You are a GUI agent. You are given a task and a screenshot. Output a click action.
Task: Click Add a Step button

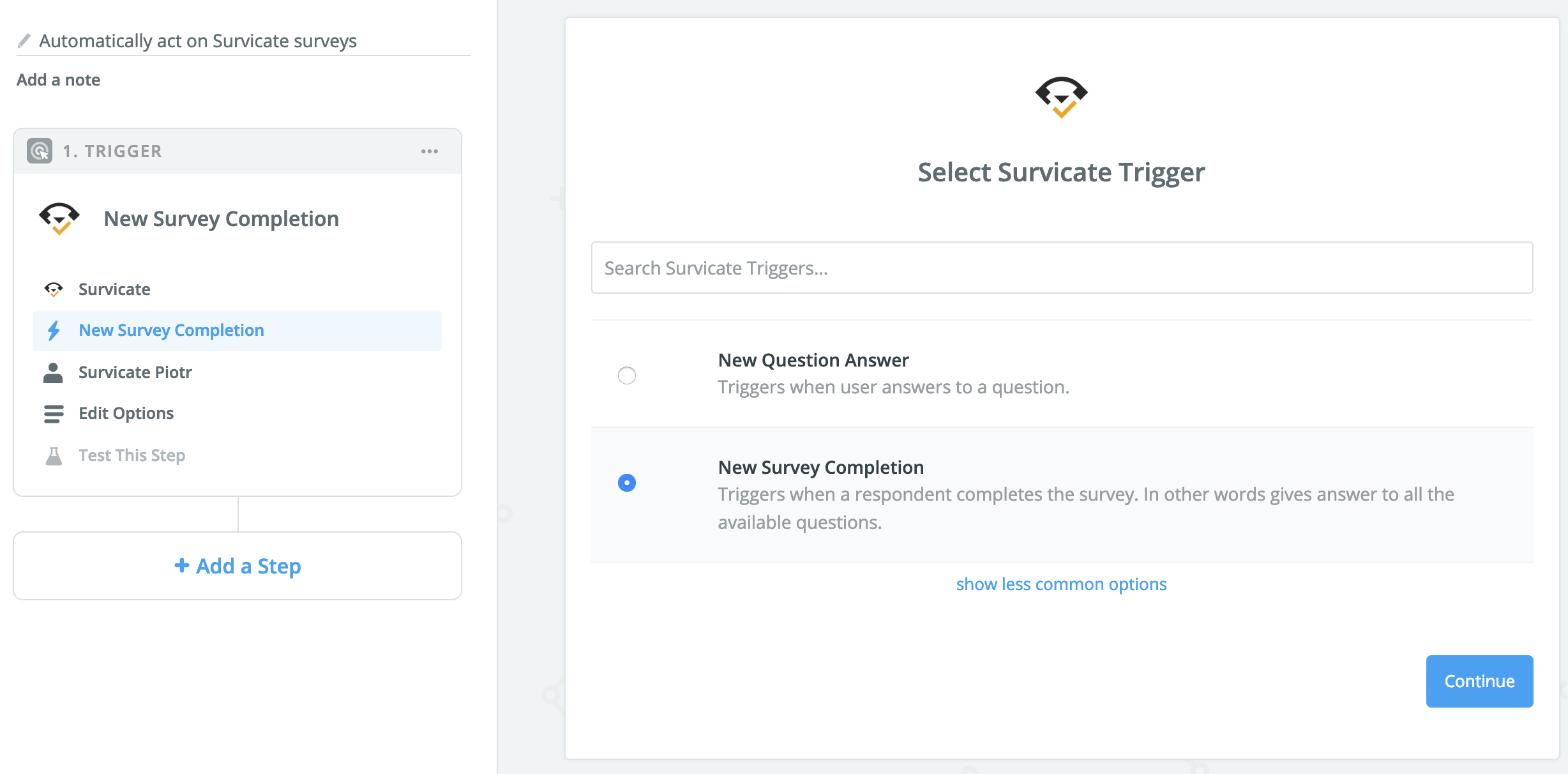237,566
